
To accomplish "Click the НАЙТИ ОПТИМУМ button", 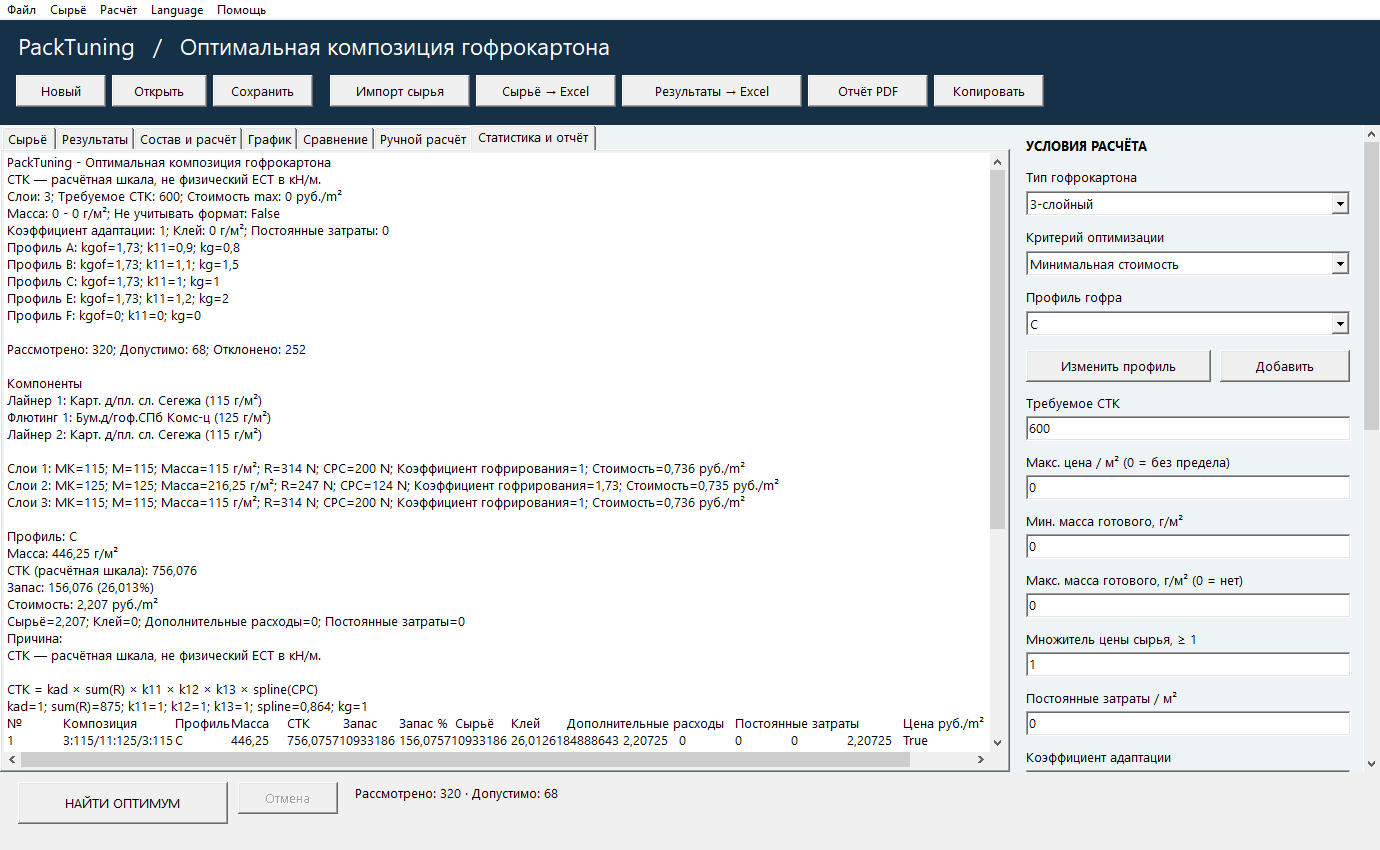I will point(123,802).
